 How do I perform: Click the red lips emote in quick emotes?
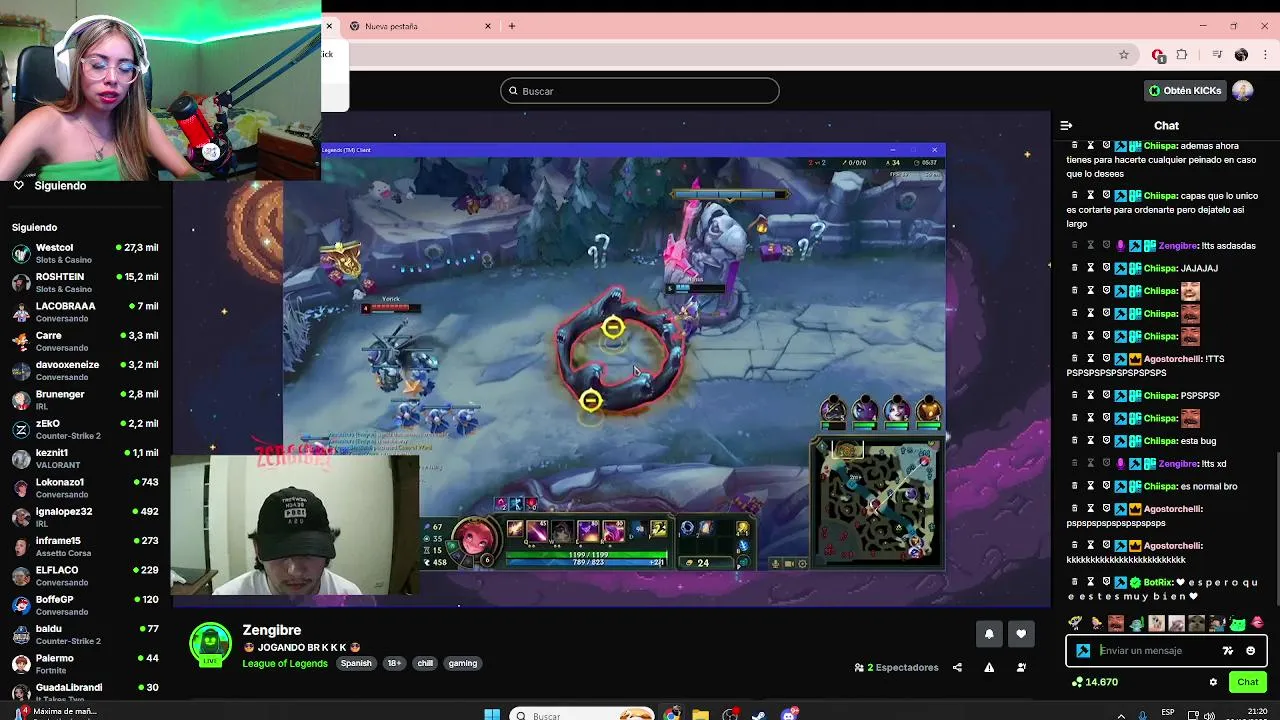click(x=1257, y=623)
